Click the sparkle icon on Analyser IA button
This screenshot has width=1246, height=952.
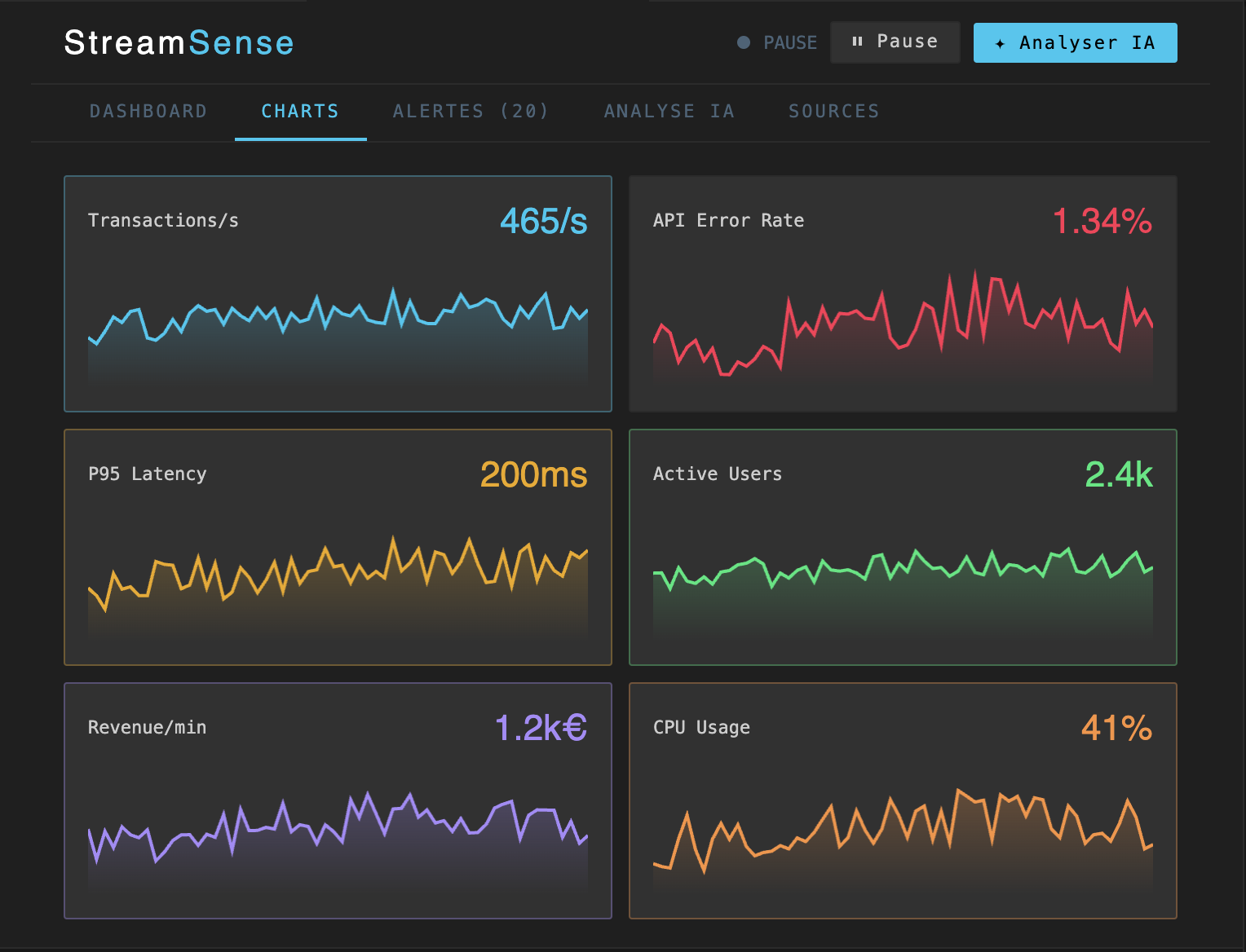click(x=1001, y=42)
